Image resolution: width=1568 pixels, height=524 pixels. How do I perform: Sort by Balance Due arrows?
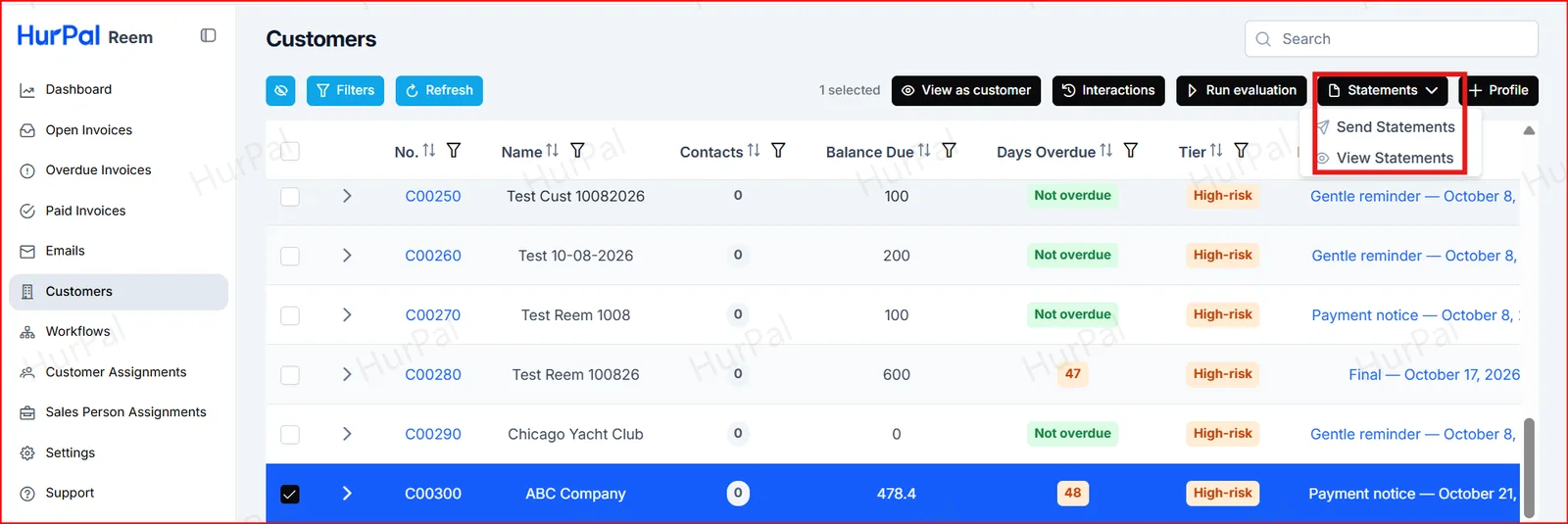tap(924, 151)
